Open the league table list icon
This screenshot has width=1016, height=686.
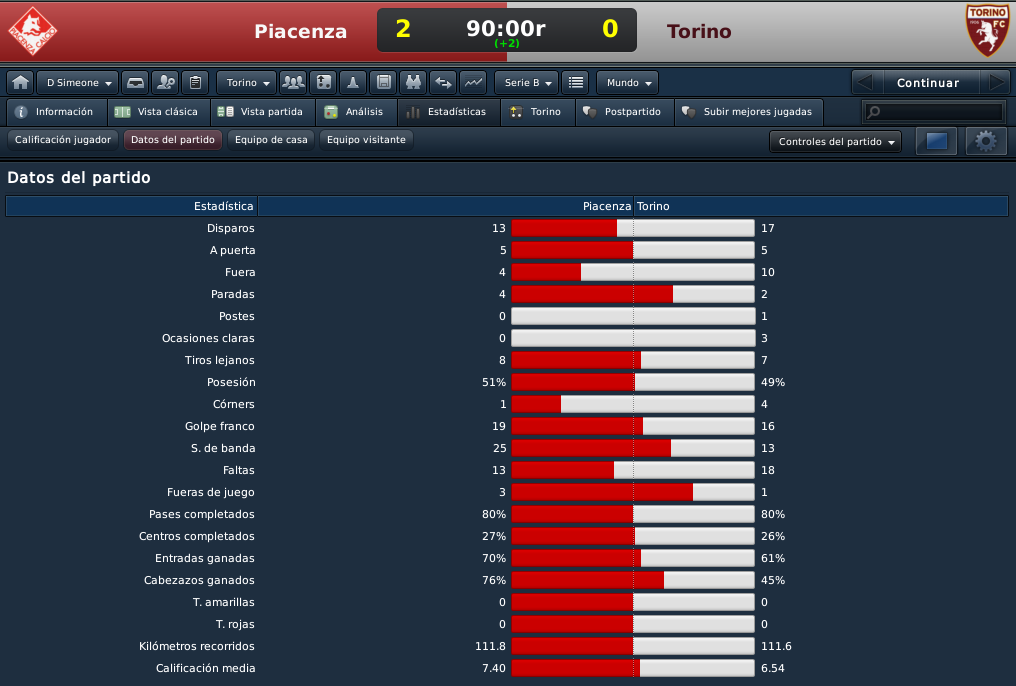coord(575,82)
